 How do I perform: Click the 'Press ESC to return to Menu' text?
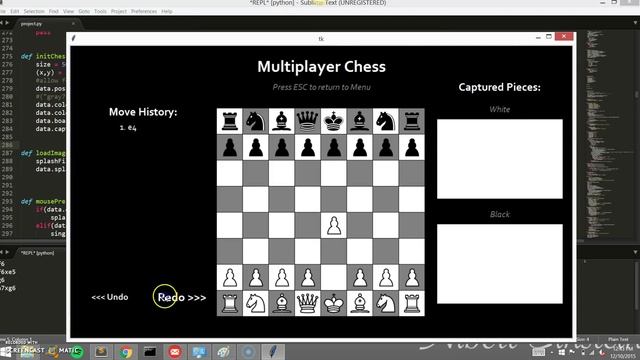(322, 87)
